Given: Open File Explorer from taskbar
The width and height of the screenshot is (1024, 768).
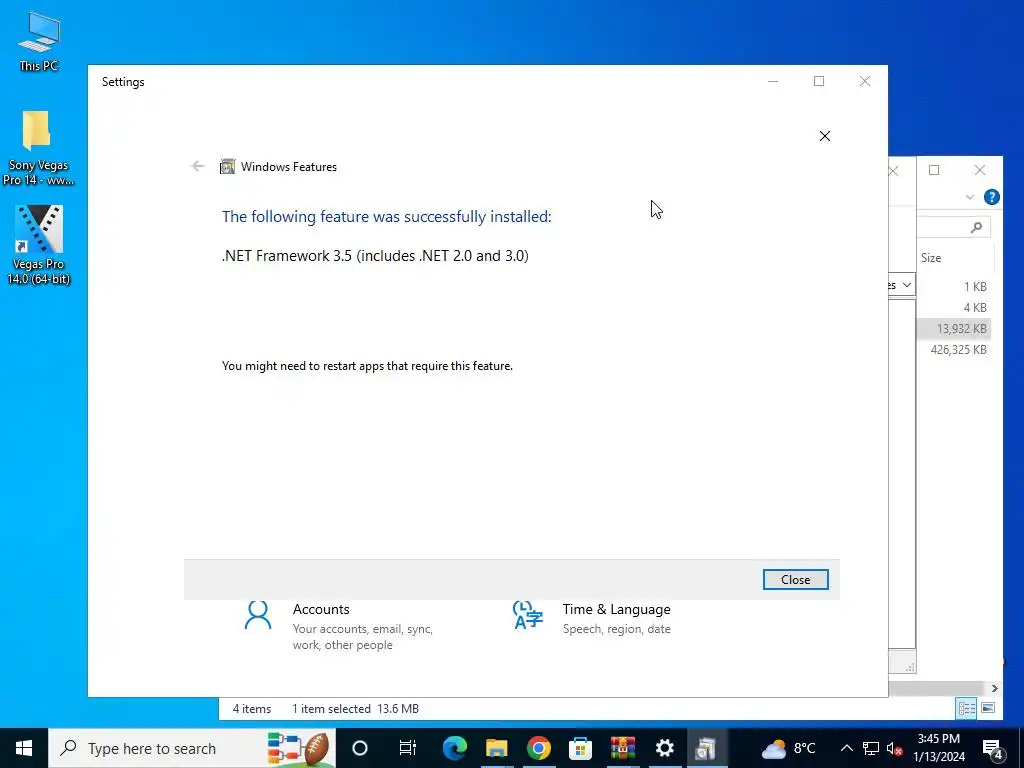Looking at the screenshot, I should (496, 748).
